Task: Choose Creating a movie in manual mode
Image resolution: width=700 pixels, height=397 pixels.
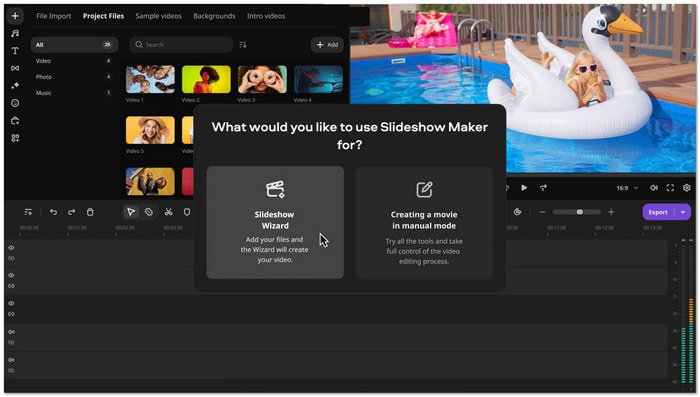Action: pyautogui.click(x=424, y=222)
